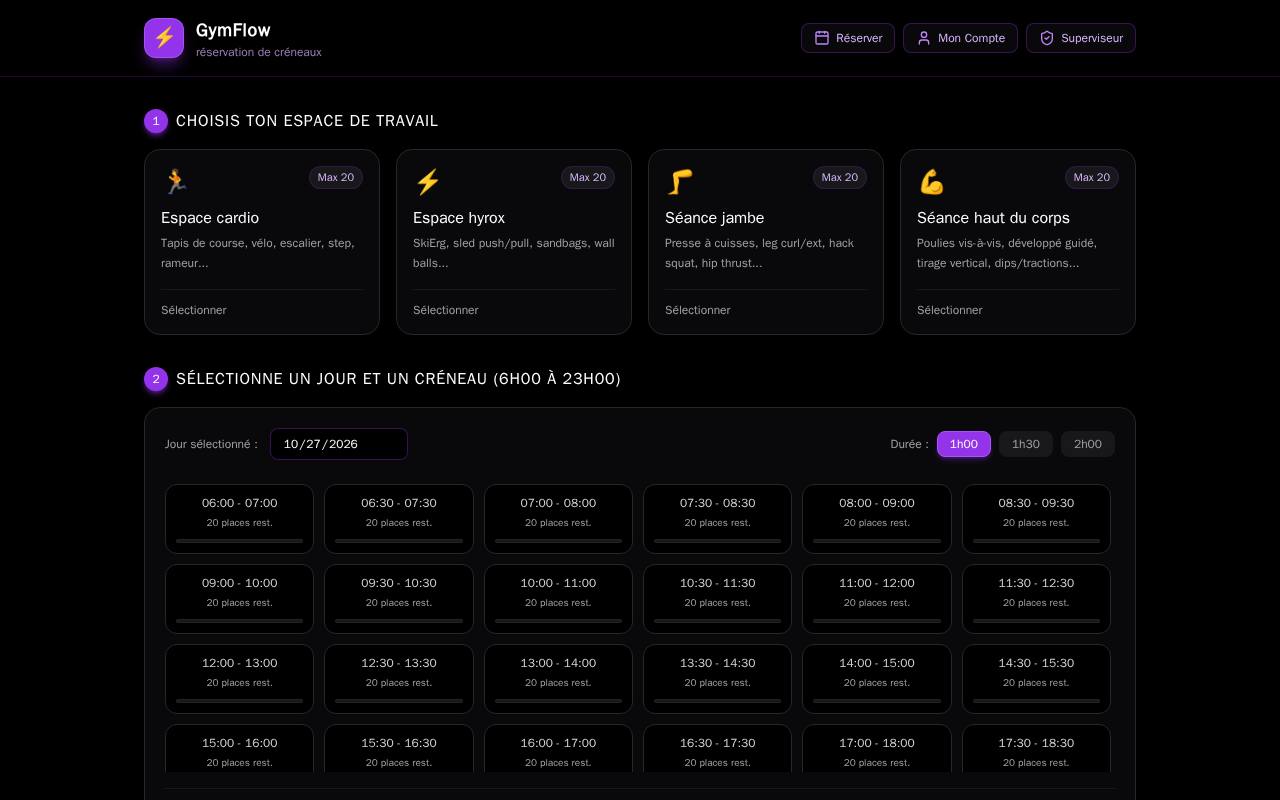The image size is (1280, 800).
Task: Choose the 14:00 - 15:00 slot
Action: click(877, 679)
